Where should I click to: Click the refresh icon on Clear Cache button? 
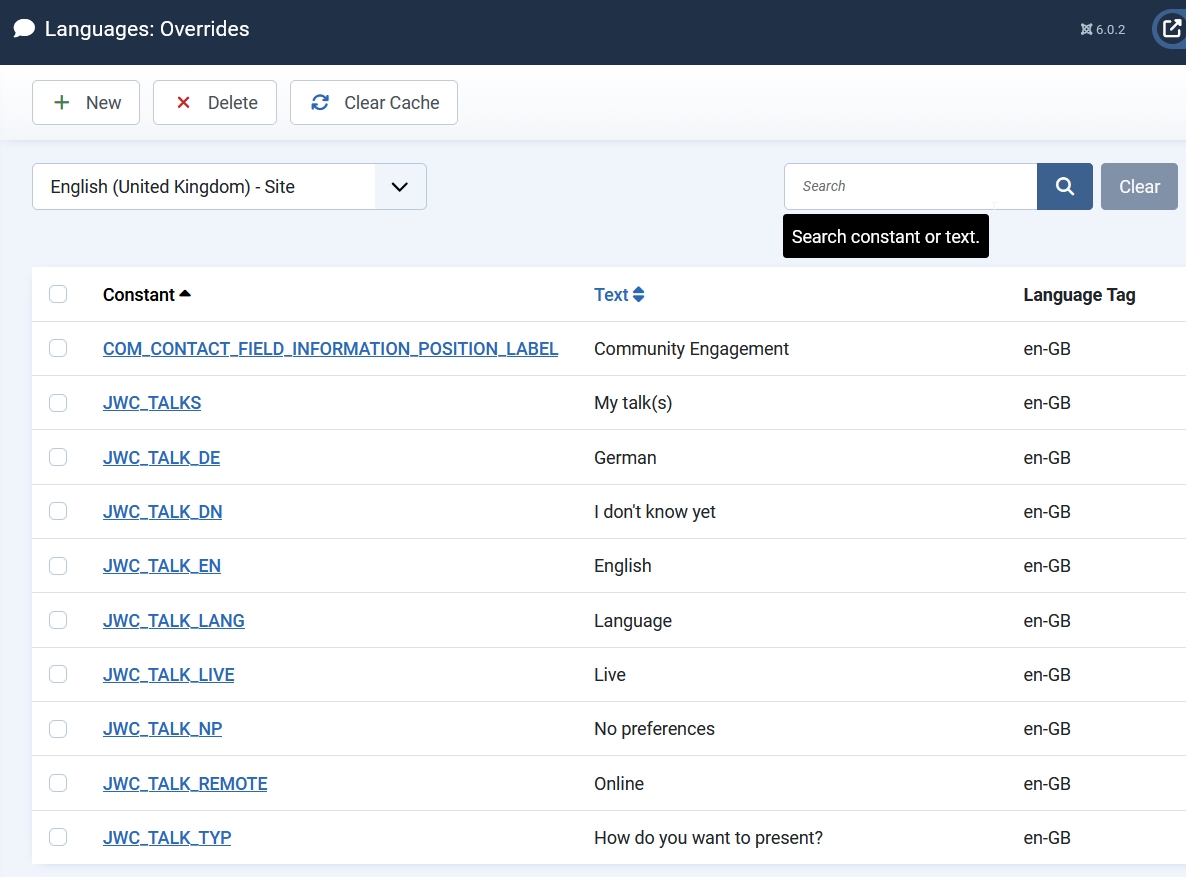coord(319,102)
